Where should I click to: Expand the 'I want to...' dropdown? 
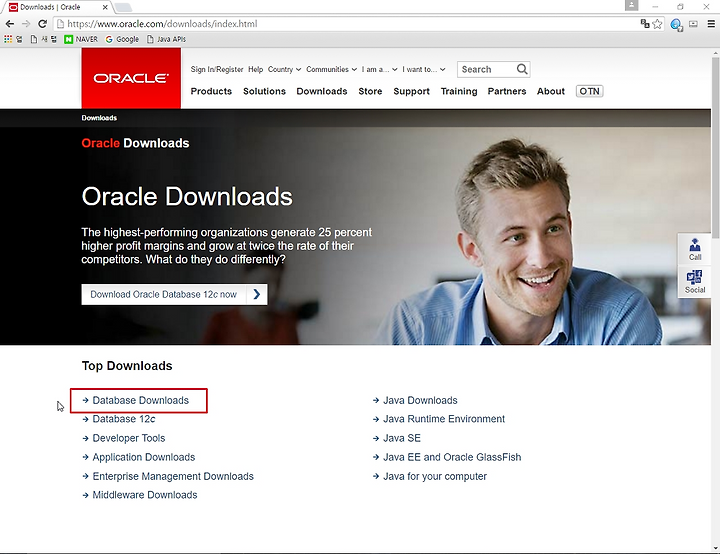point(424,69)
